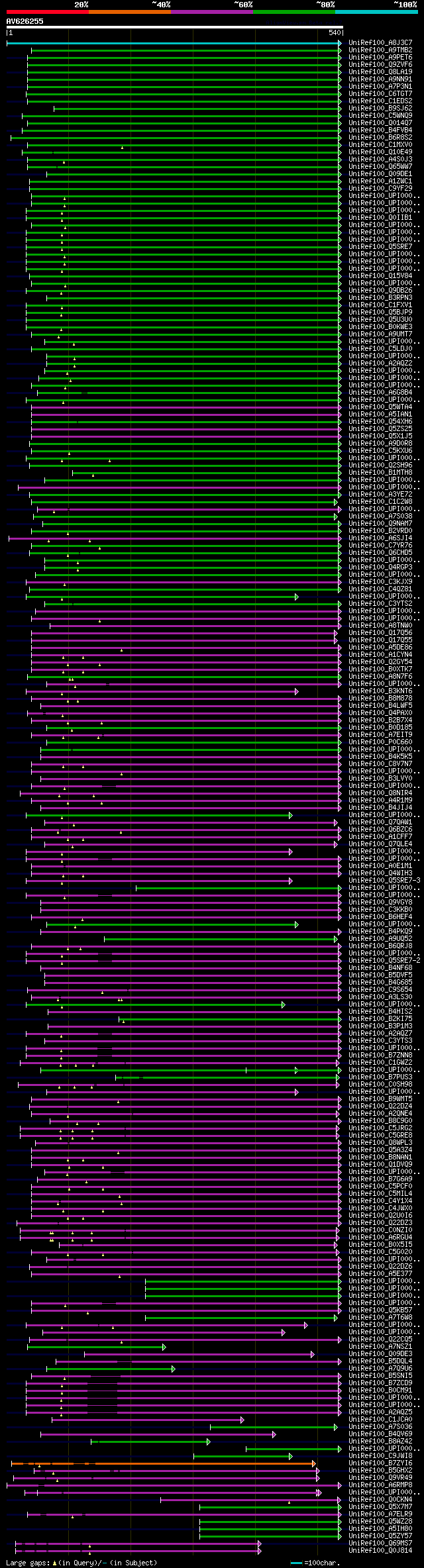Viewport: 424px width, 1568px height.
Task: Select the UniRef100_A5E377 label
Action: tap(380, 1274)
